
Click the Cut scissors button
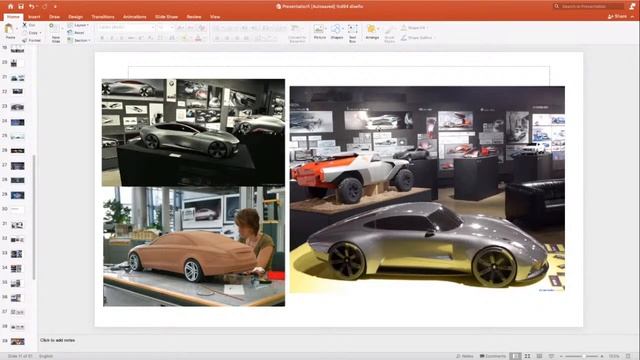pyautogui.click(x=29, y=25)
